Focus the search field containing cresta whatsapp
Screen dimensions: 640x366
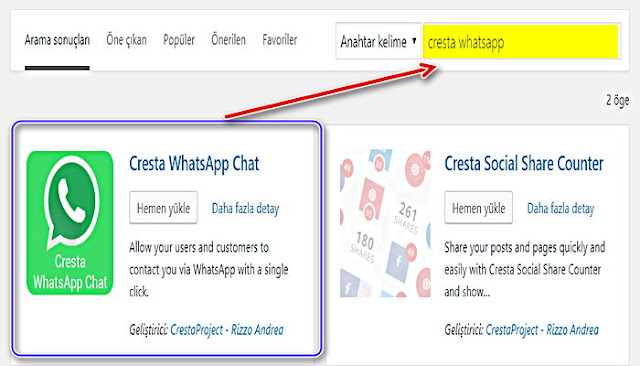tap(521, 42)
